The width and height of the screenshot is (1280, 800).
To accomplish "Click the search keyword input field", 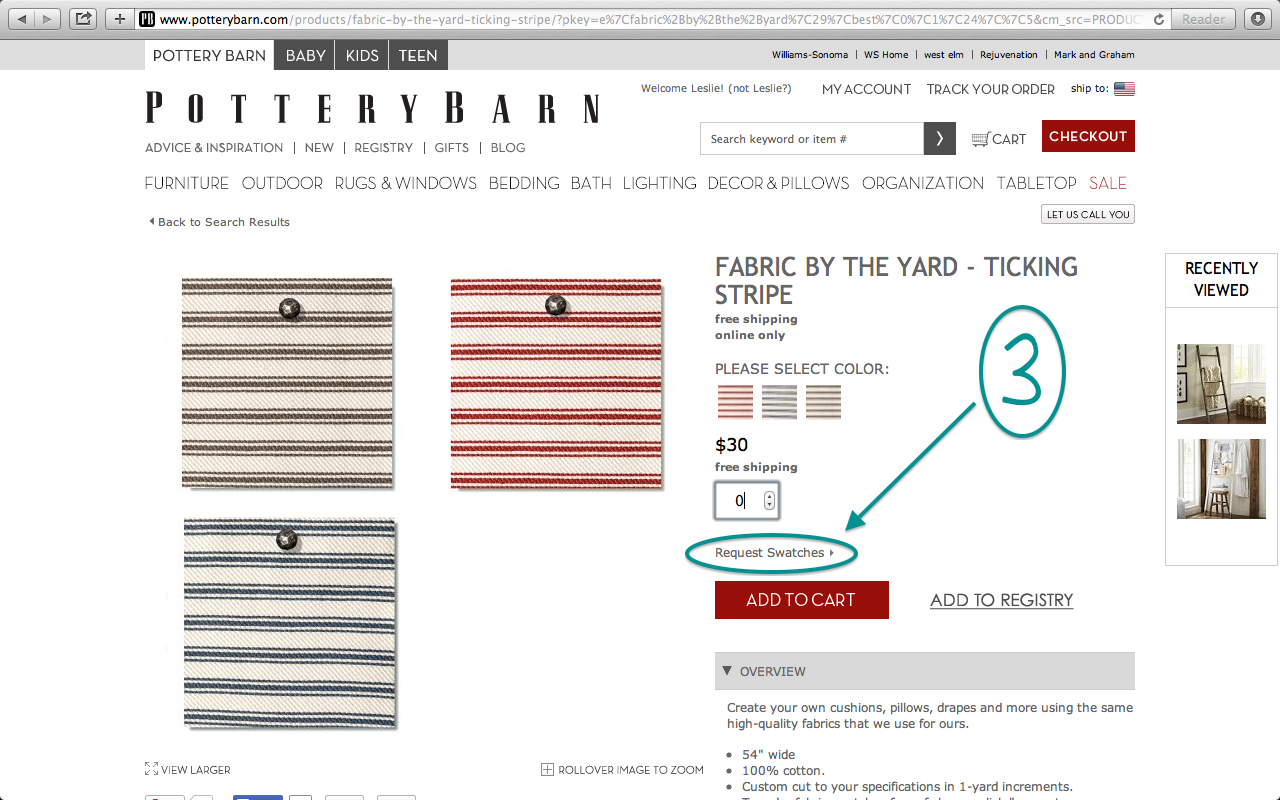I will (x=812, y=139).
